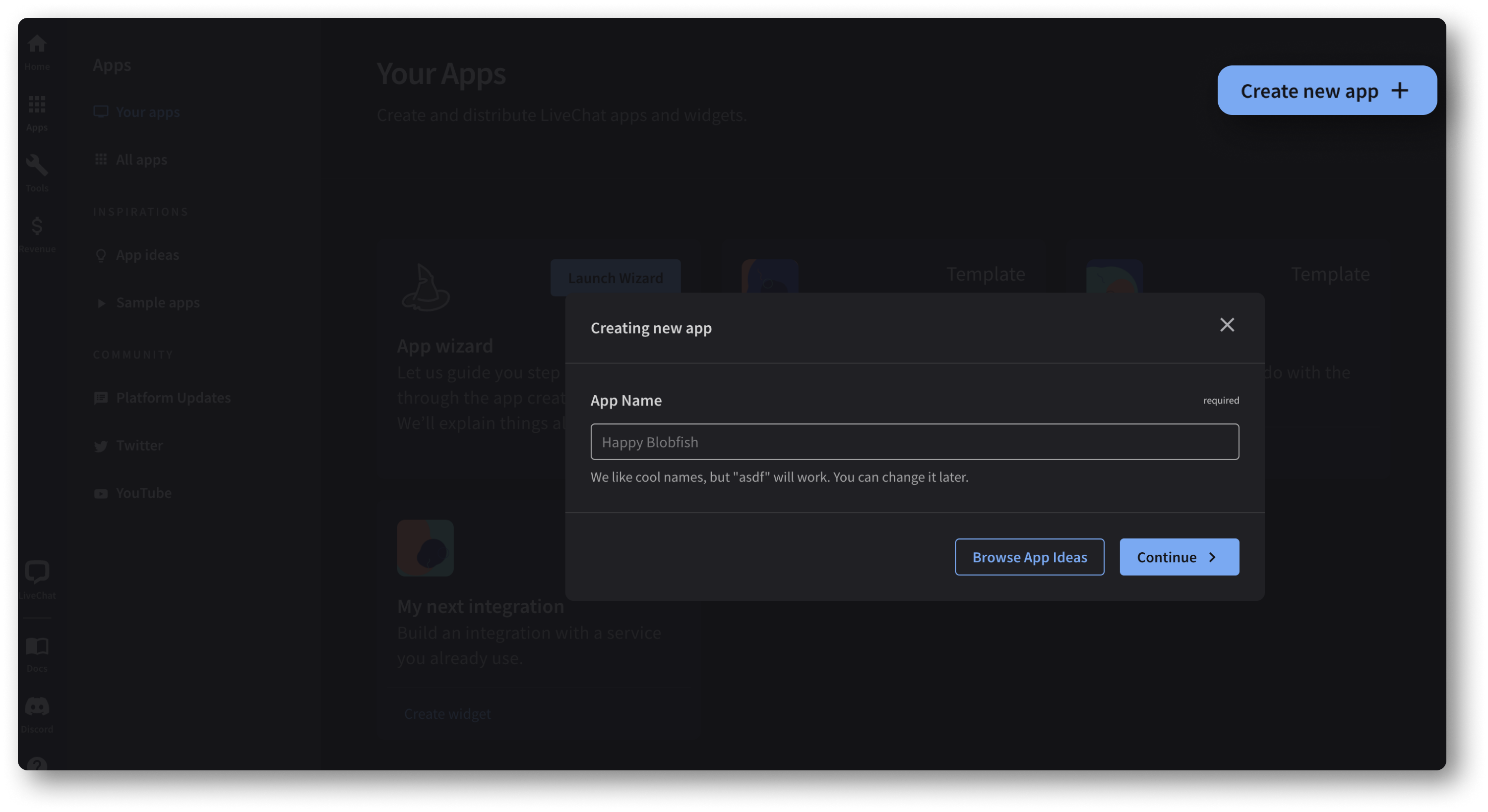This screenshot has height=812, width=1488.
Task: Expand the Community section header
Action: pyautogui.click(x=132, y=354)
